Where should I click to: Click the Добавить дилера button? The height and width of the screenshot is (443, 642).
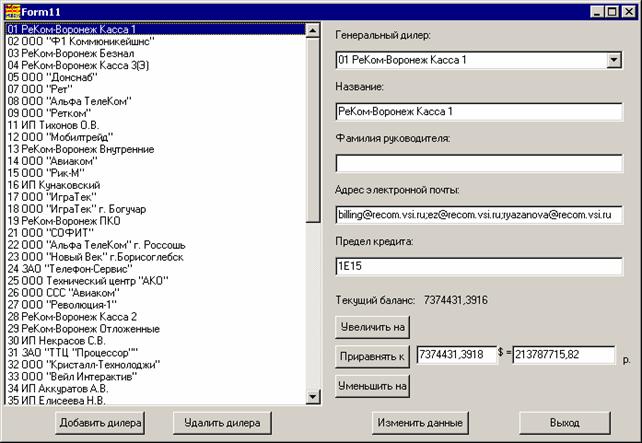pos(100,423)
